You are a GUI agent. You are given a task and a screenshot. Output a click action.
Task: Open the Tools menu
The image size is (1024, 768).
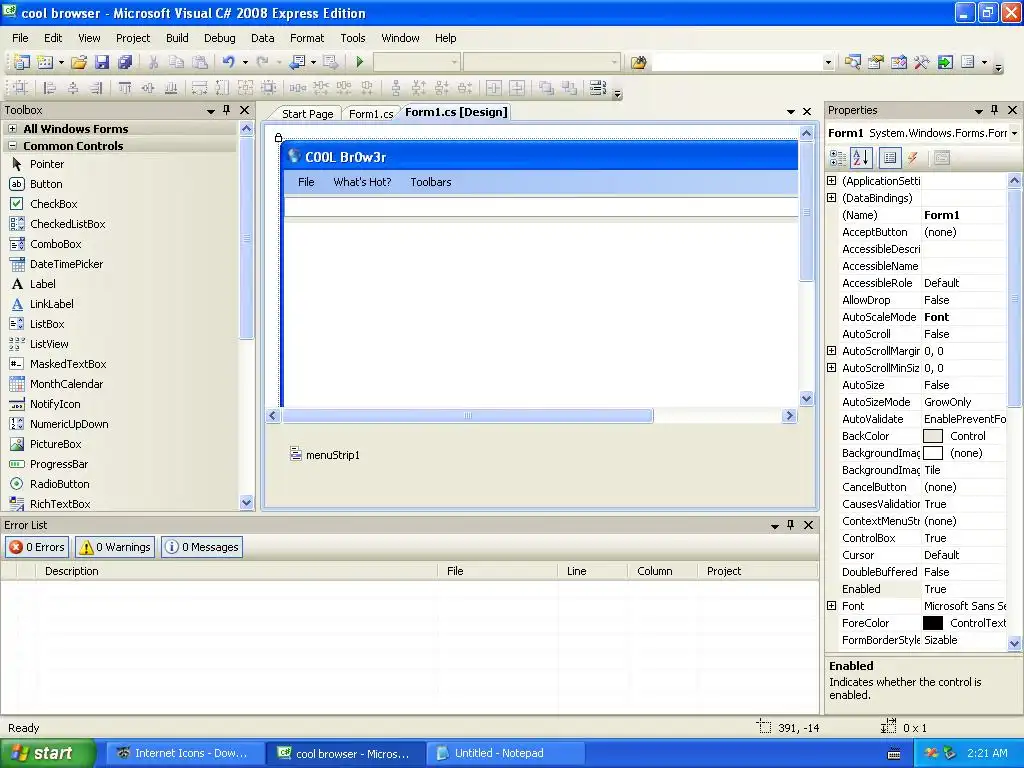tap(353, 38)
